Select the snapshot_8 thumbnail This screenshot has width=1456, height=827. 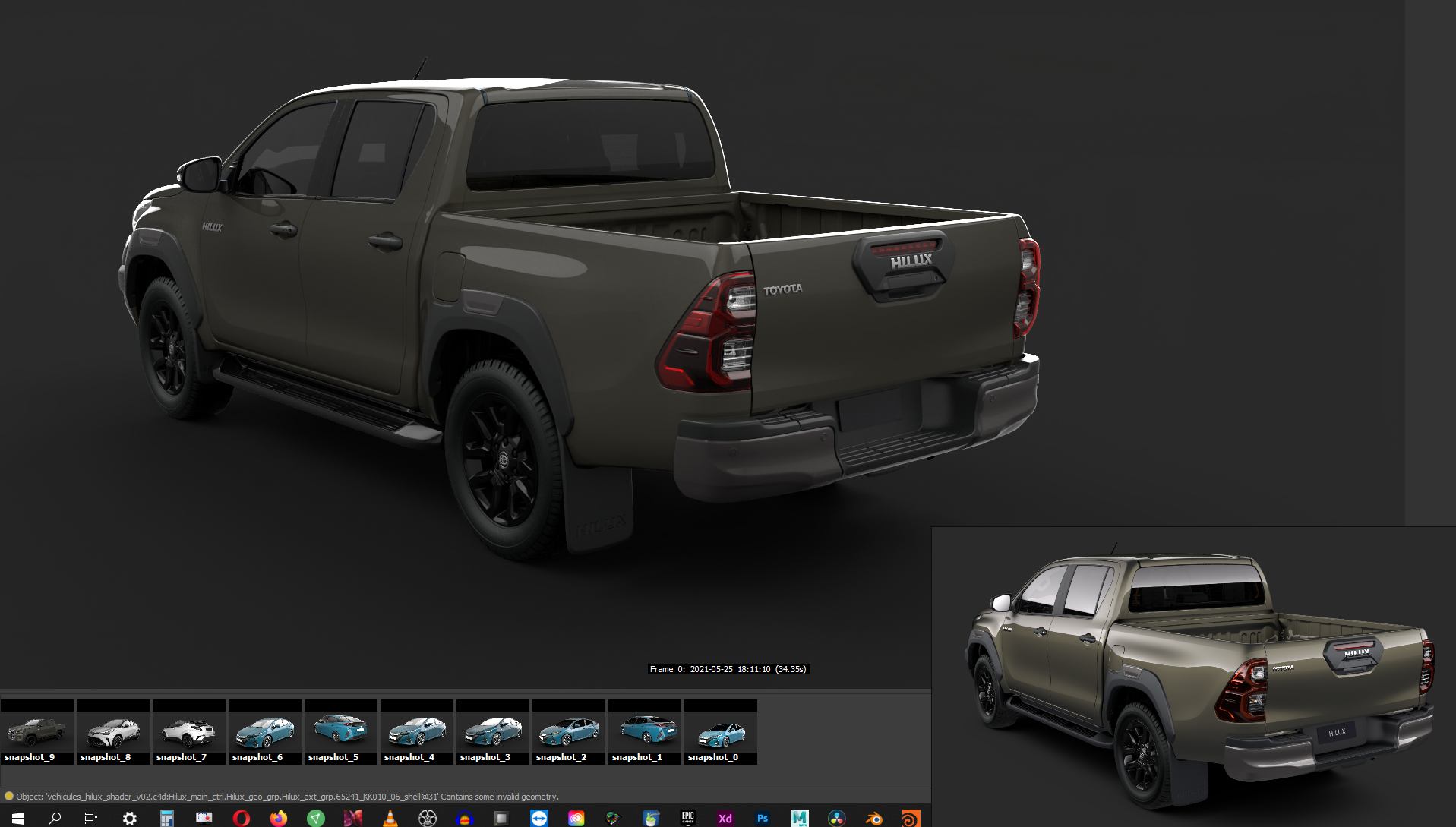[112, 732]
